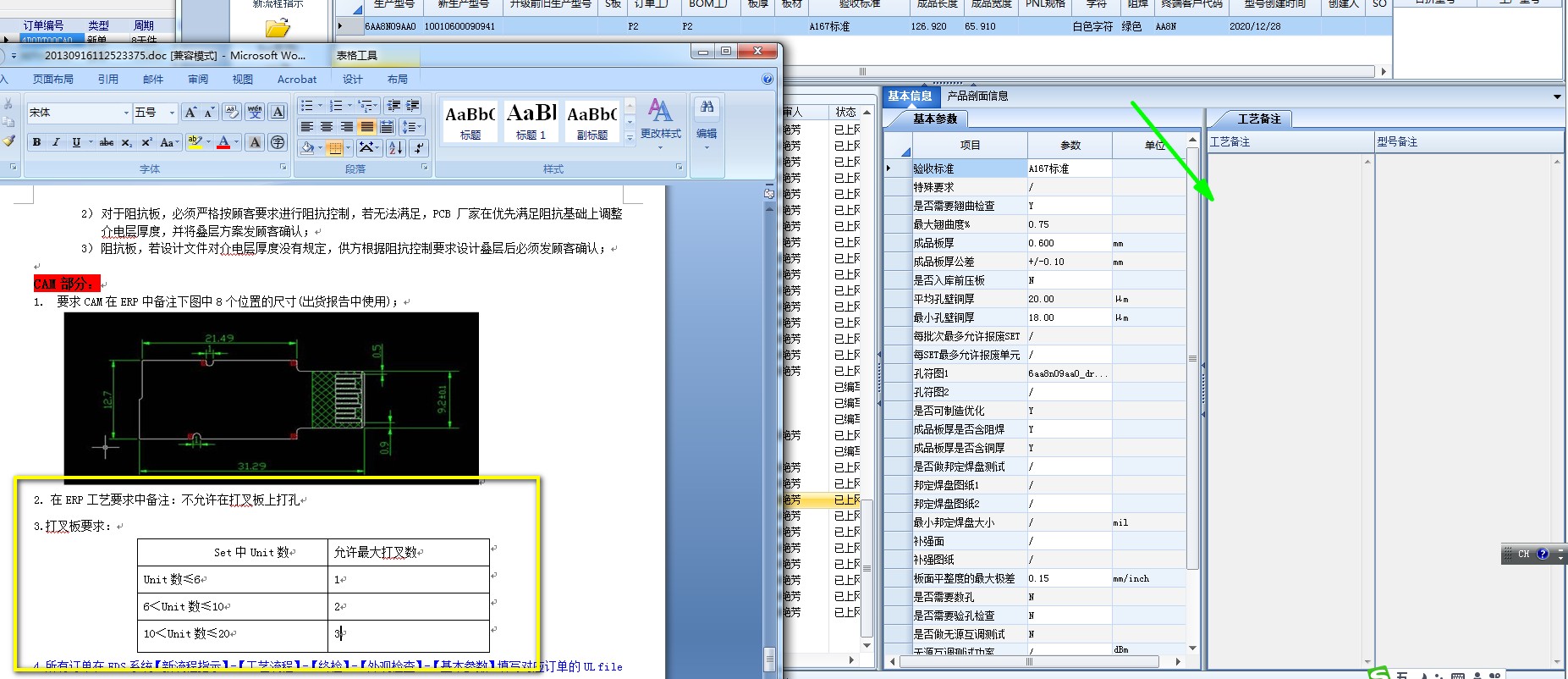Click the 参数 column header

tap(1070, 145)
